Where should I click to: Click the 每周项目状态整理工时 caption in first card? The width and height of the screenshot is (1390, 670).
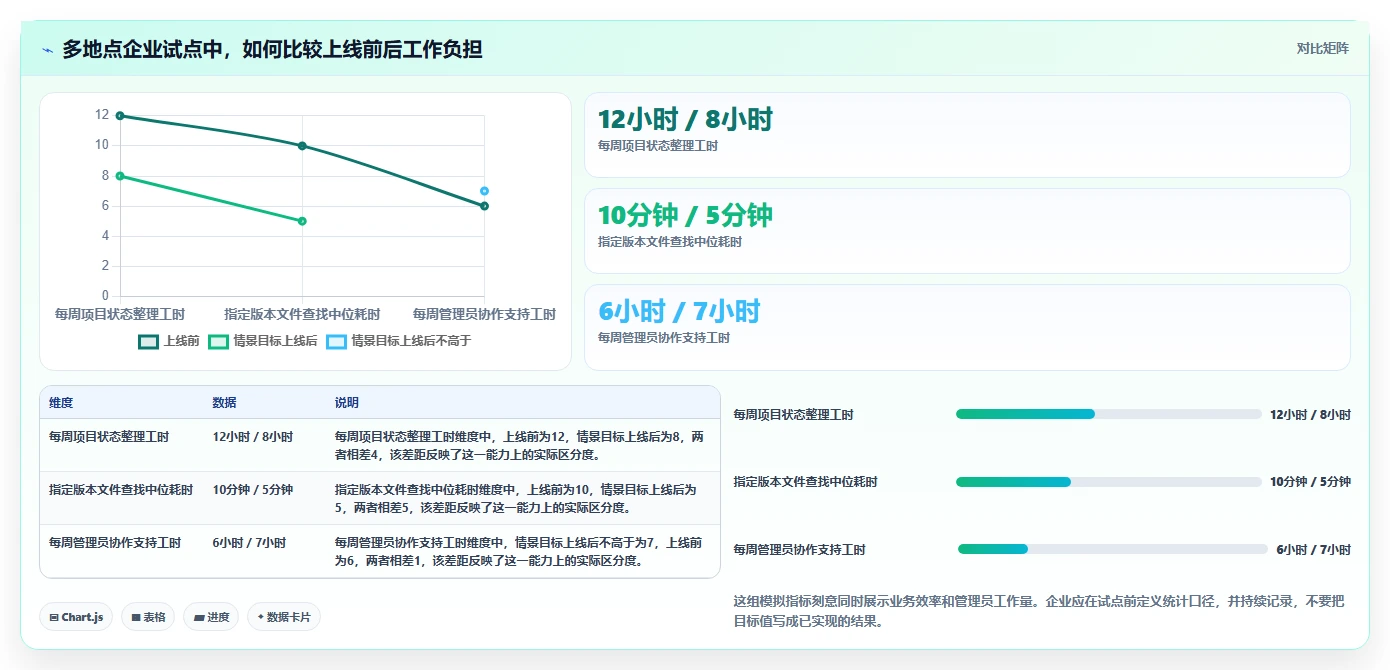(658, 146)
